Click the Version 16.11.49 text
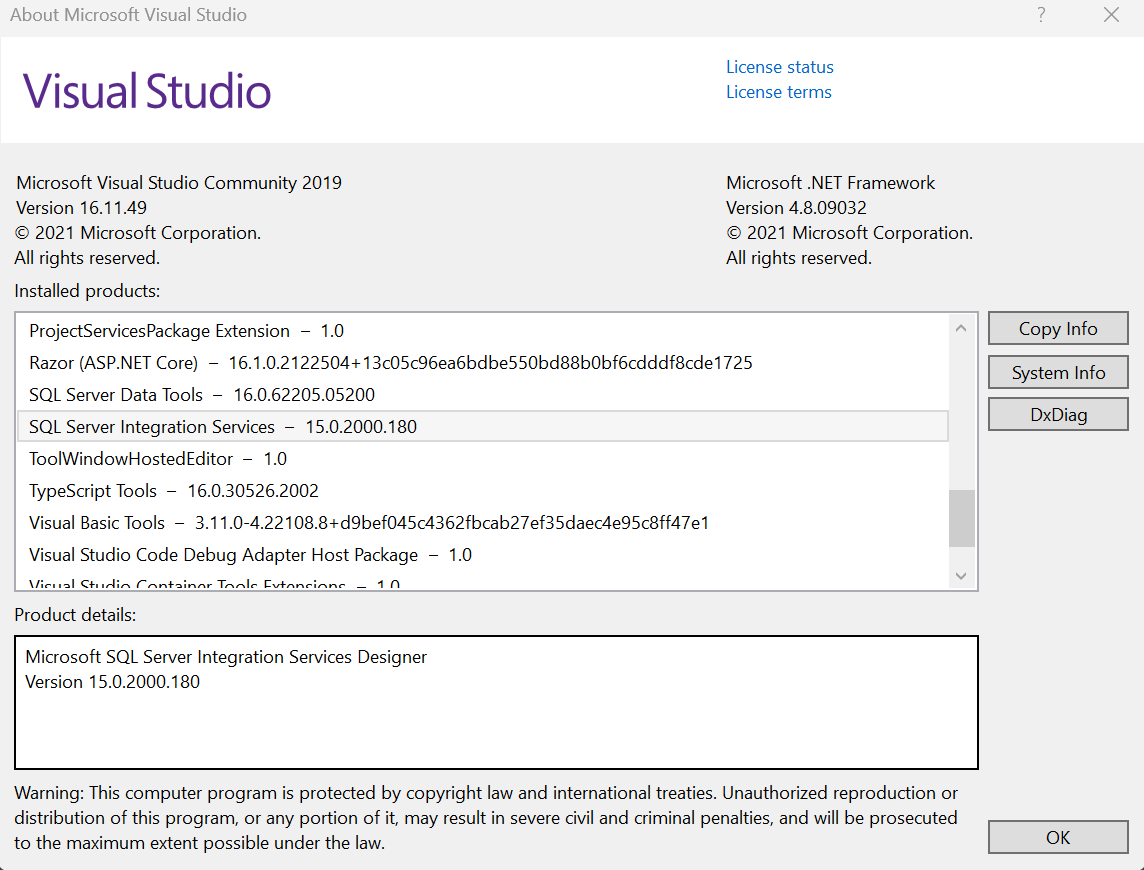Image resolution: width=1144 pixels, height=870 pixels. point(81,208)
